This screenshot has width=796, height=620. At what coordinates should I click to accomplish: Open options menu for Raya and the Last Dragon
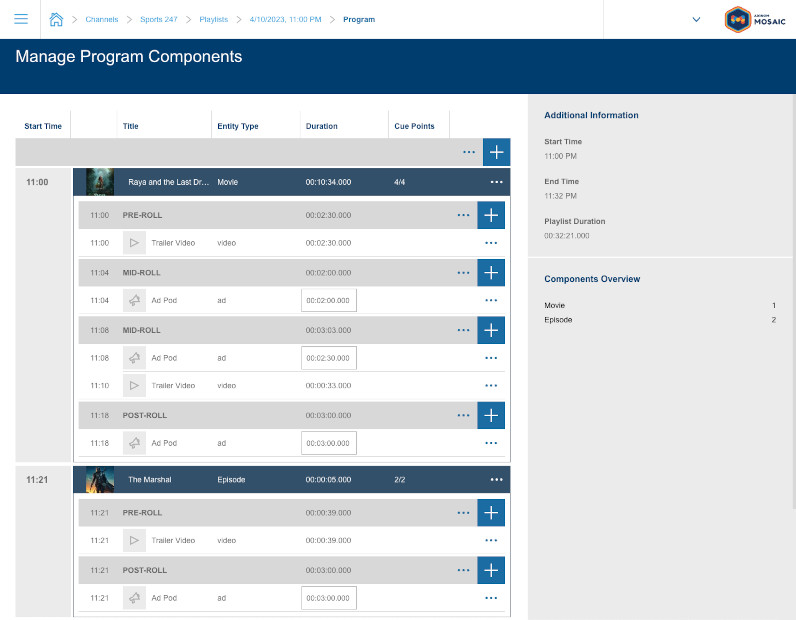pos(496,182)
